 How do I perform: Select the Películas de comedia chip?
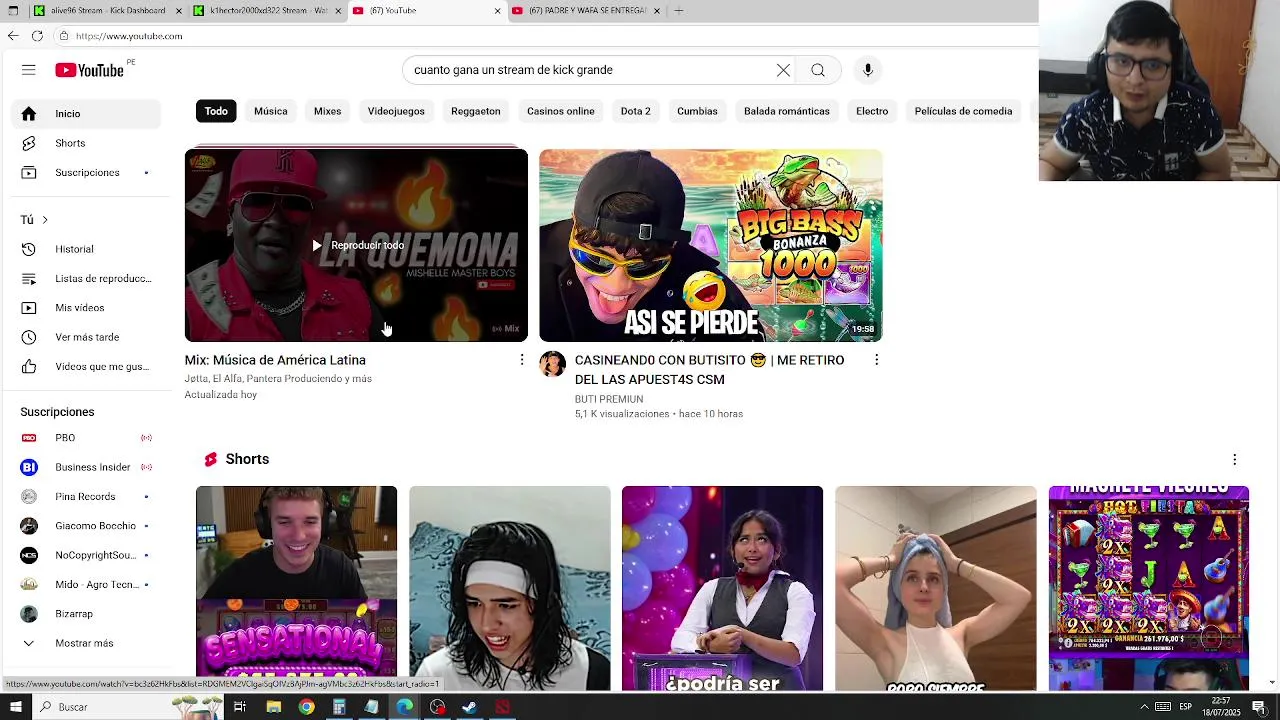click(x=963, y=111)
